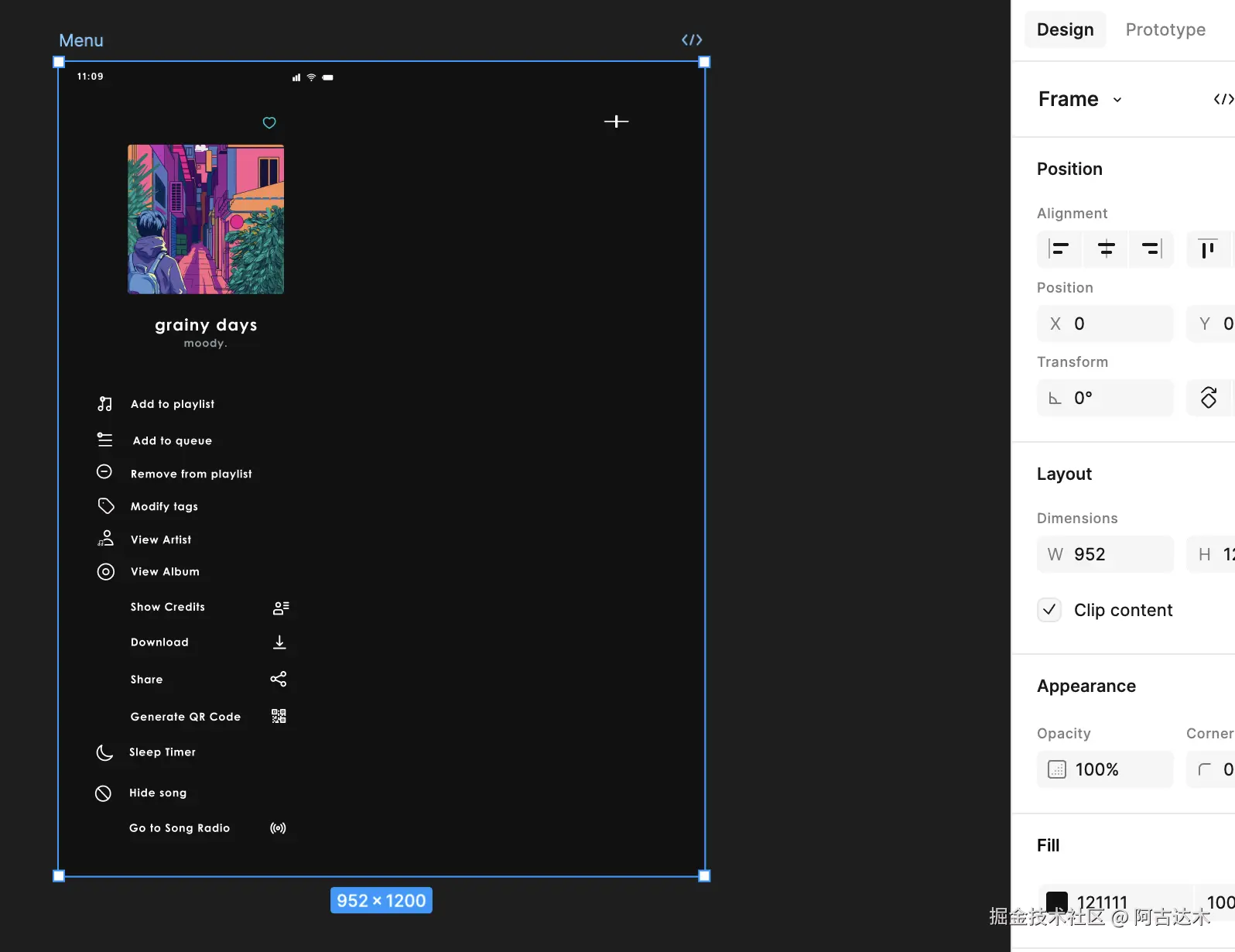Click the Hide song prohibited icon
The width and height of the screenshot is (1235, 952).
tap(103, 793)
